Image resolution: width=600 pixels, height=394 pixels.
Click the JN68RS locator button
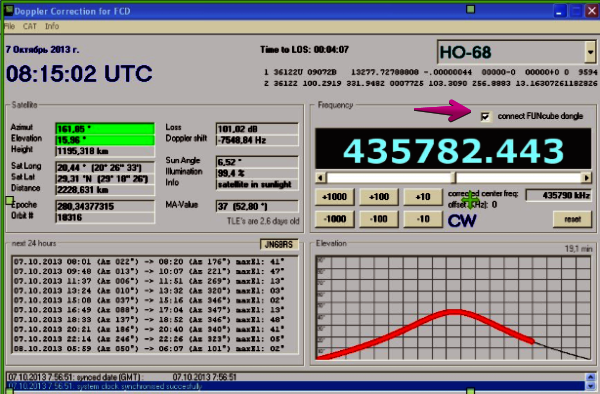[x=279, y=244]
